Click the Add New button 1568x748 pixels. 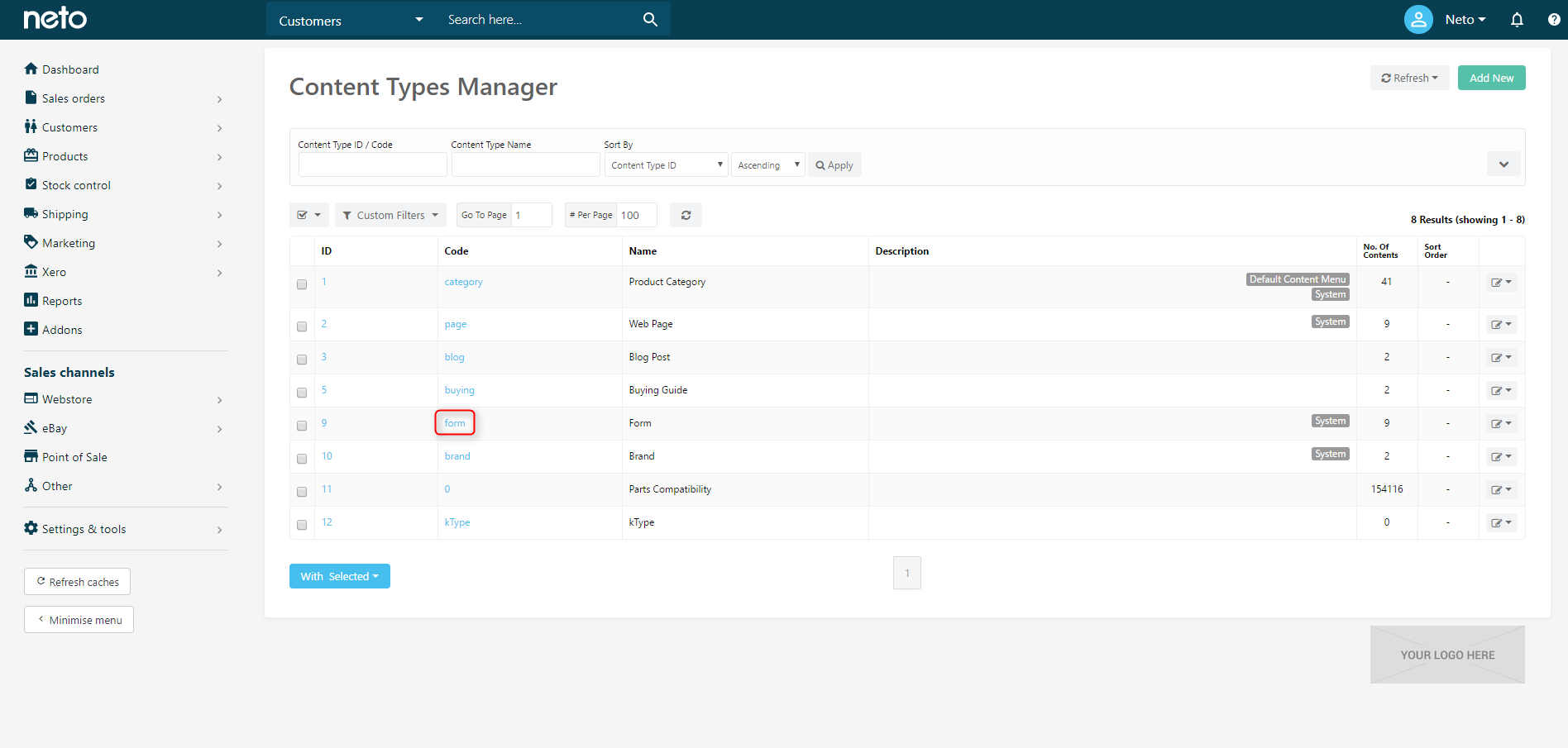pyautogui.click(x=1491, y=78)
